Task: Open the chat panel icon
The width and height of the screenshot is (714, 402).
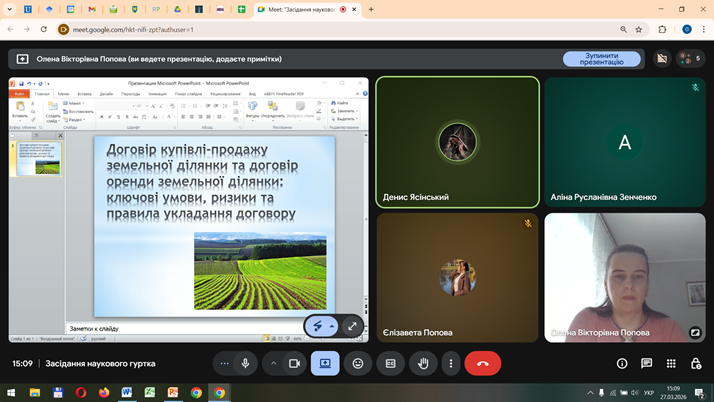Action: 647,364
